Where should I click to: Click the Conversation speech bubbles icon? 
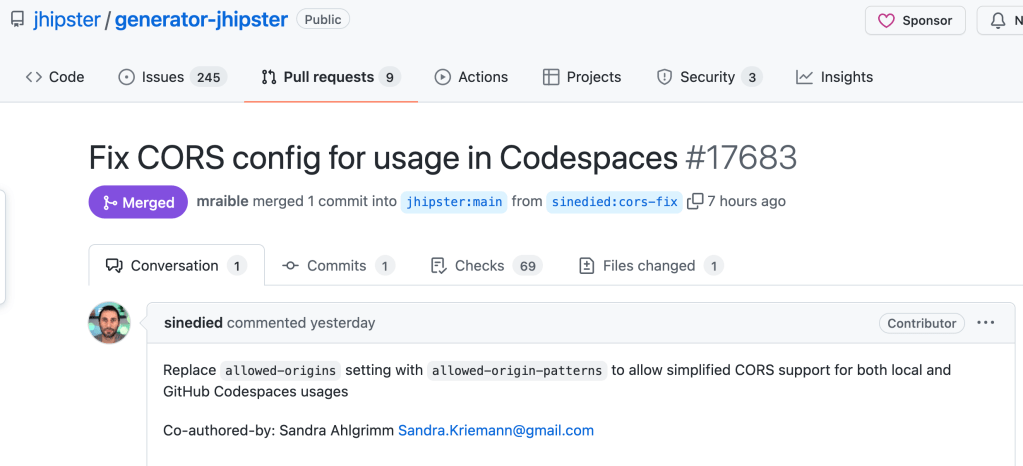[114, 266]
